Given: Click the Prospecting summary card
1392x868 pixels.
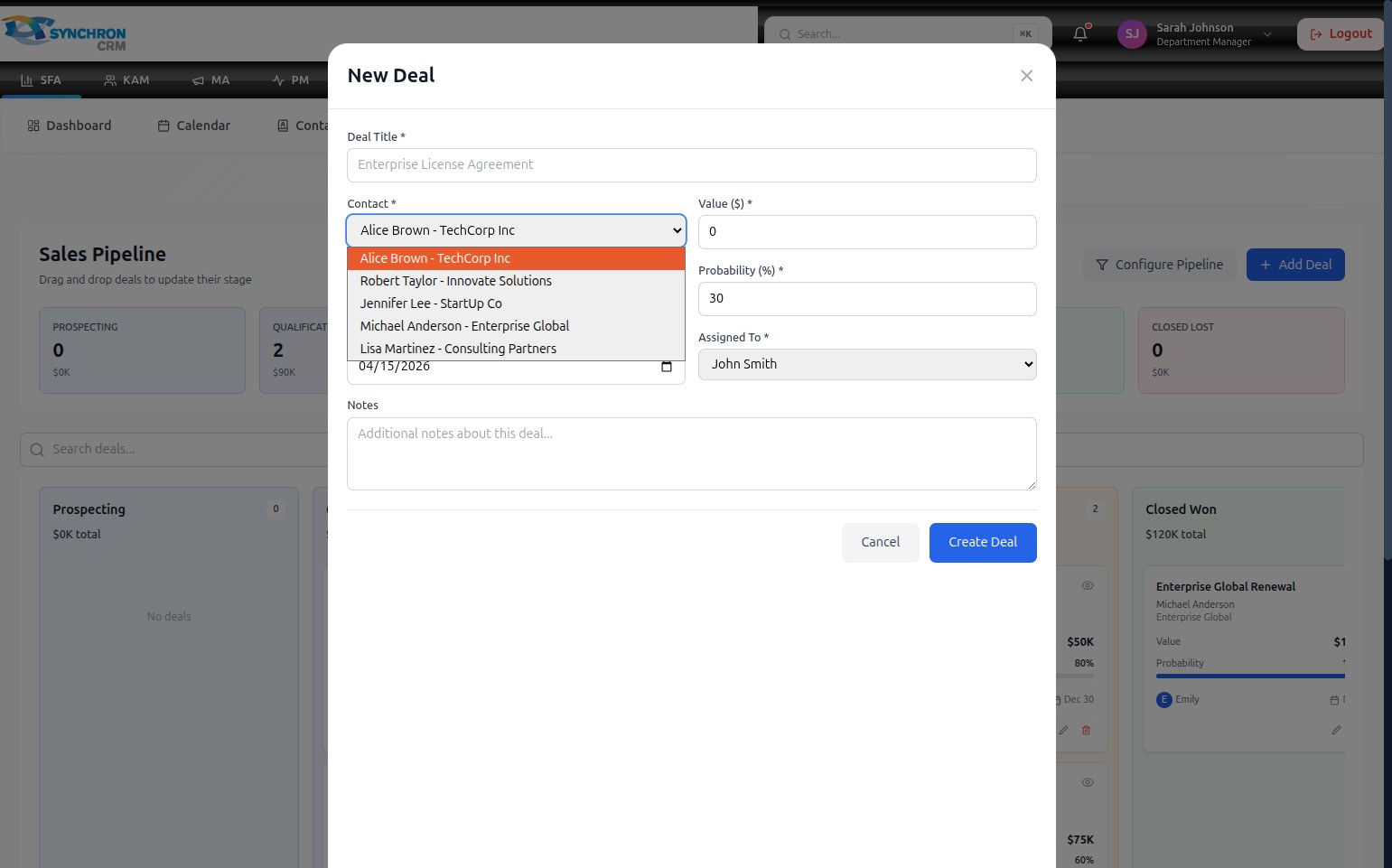Looking at the screenshot, I should (142, 350).
